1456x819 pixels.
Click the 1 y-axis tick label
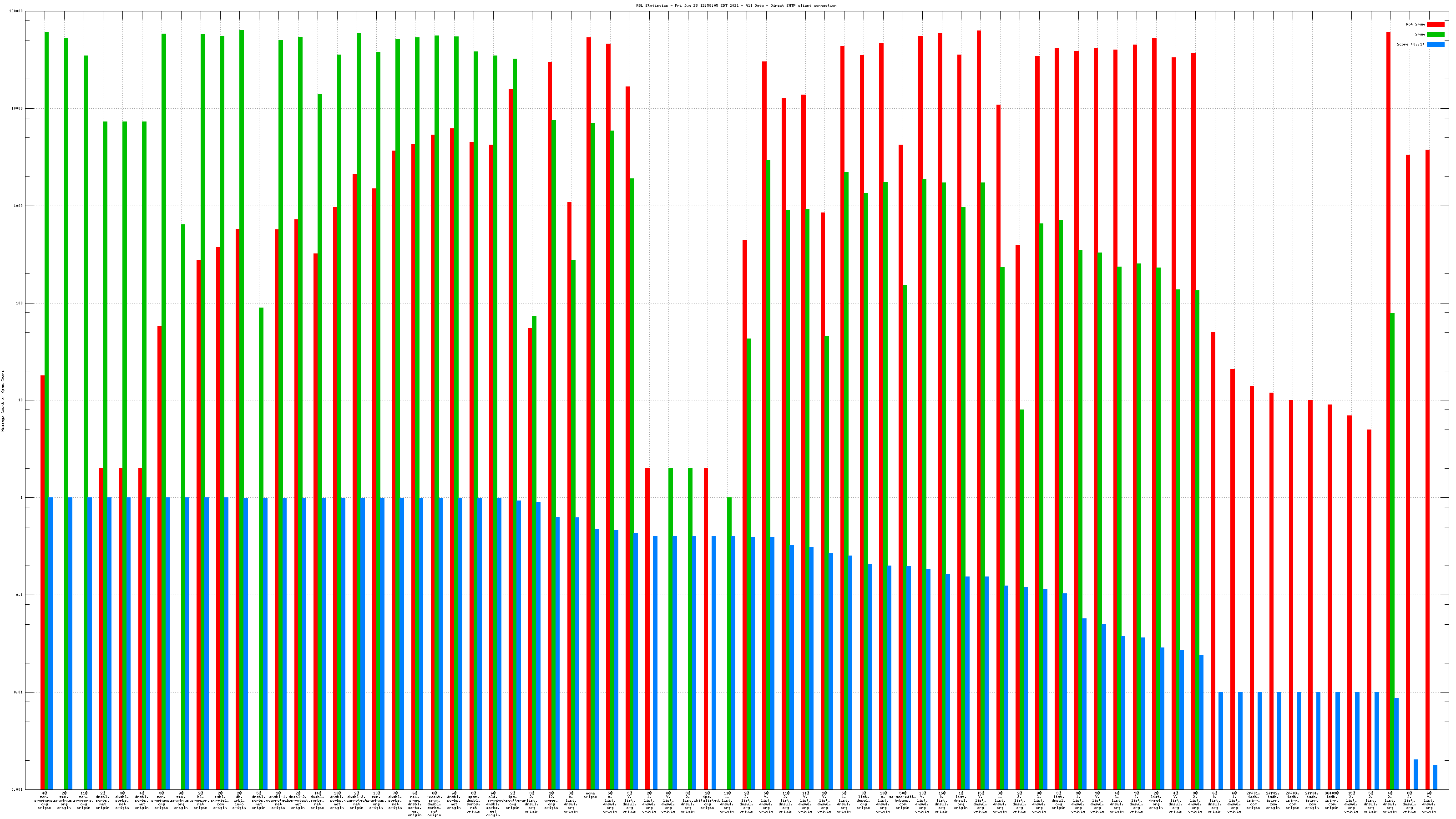(x=21, y=498)
